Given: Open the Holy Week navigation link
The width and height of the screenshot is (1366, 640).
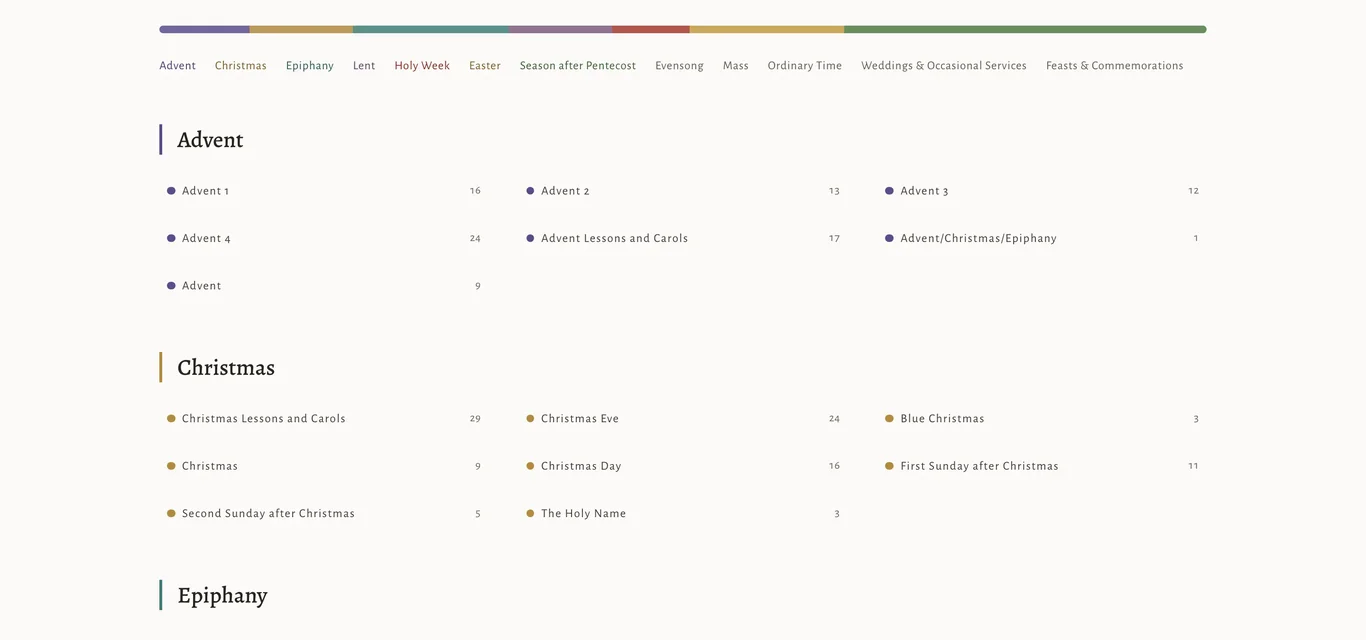Looking at the screenshot, I should tap(422, 65).
